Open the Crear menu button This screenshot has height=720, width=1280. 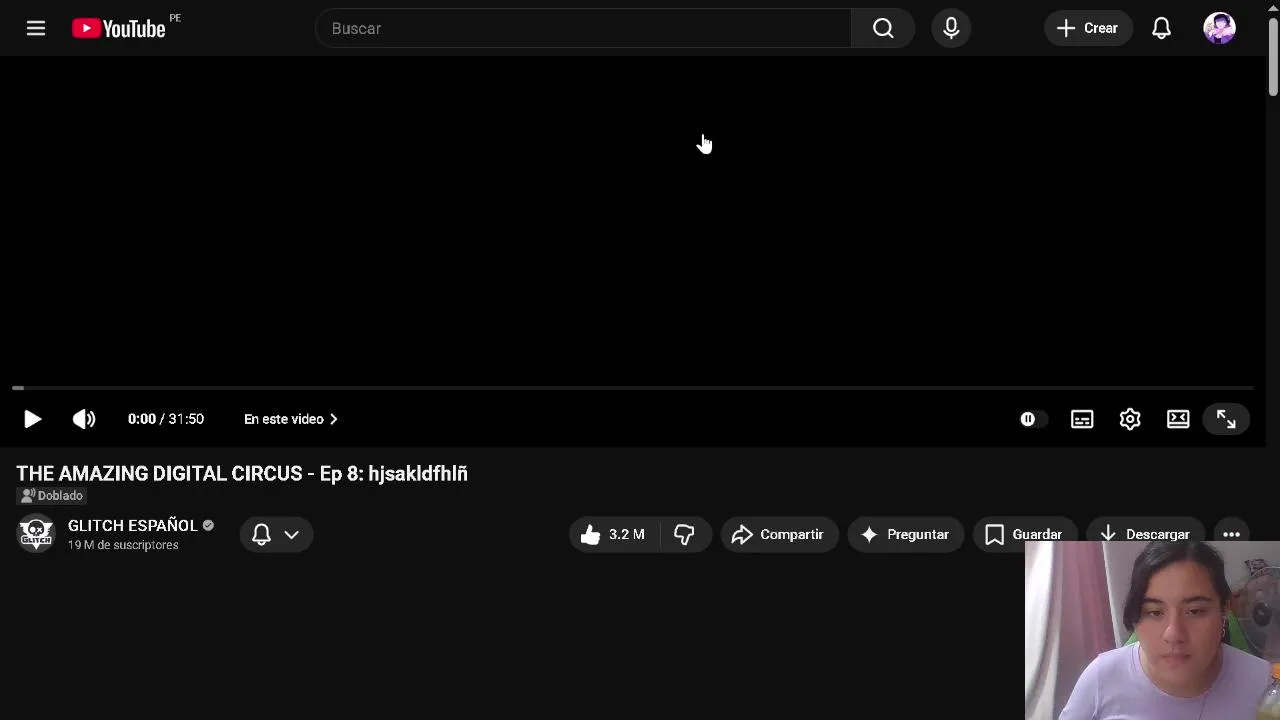pos(1088,28)
